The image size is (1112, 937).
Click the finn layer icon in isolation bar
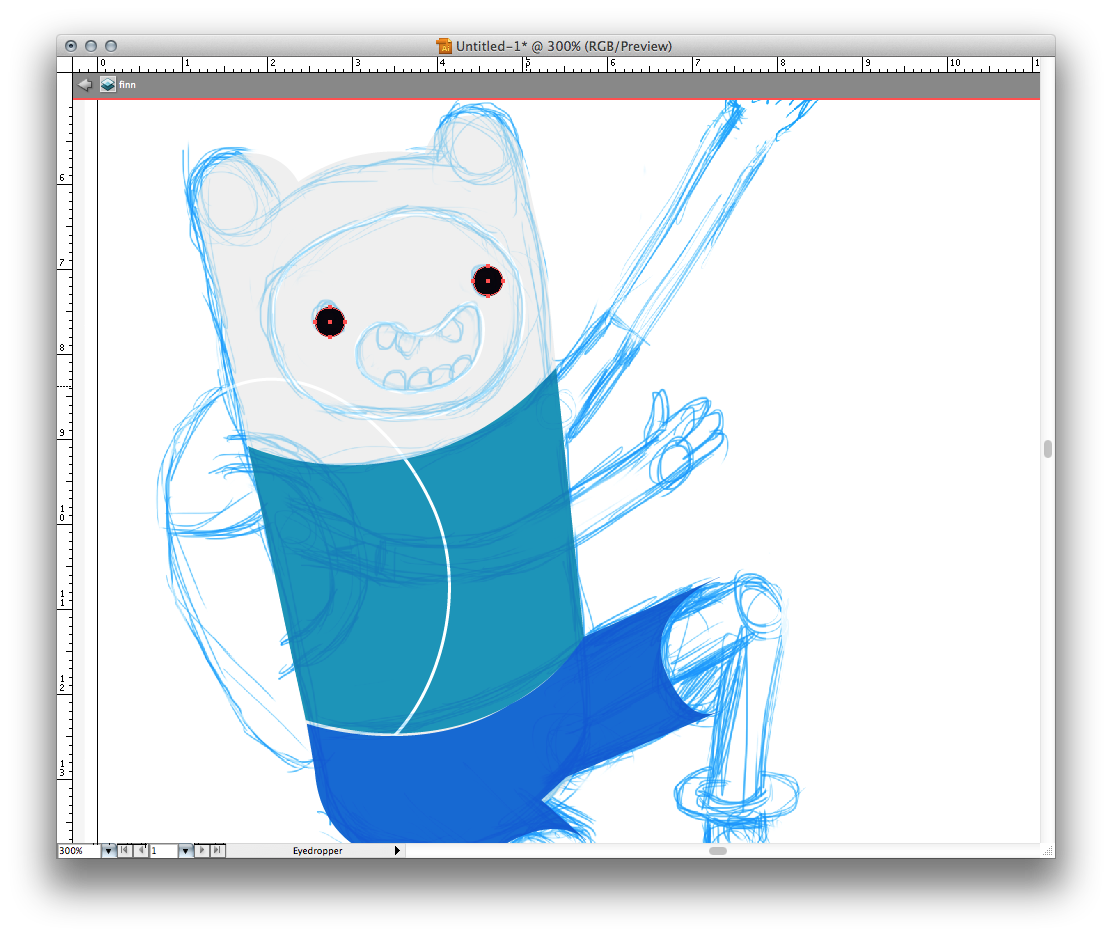pyautogui.click(x=107, y=85)
